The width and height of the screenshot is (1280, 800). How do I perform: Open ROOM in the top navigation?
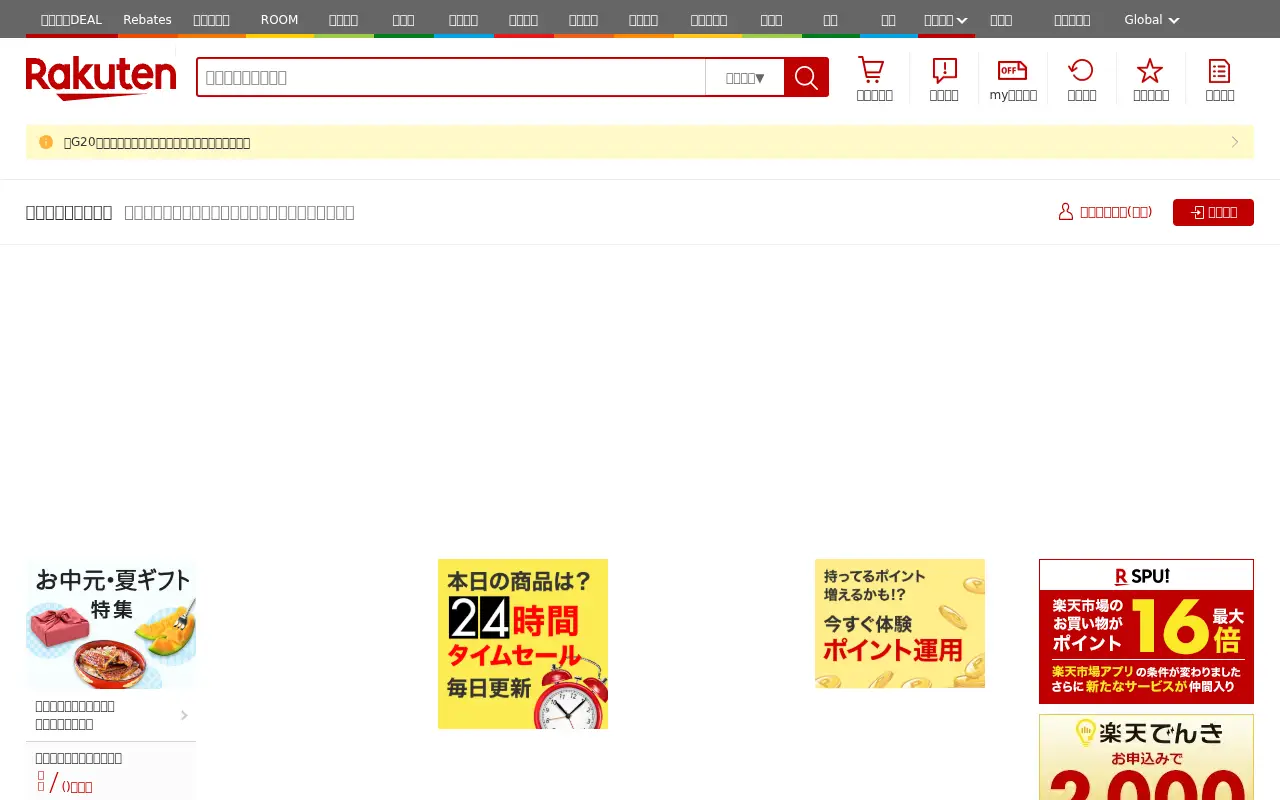pyautogui.click(x=280, y=20)
